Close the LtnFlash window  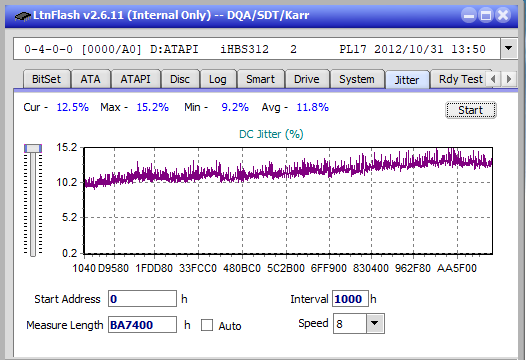pos(503,15)
